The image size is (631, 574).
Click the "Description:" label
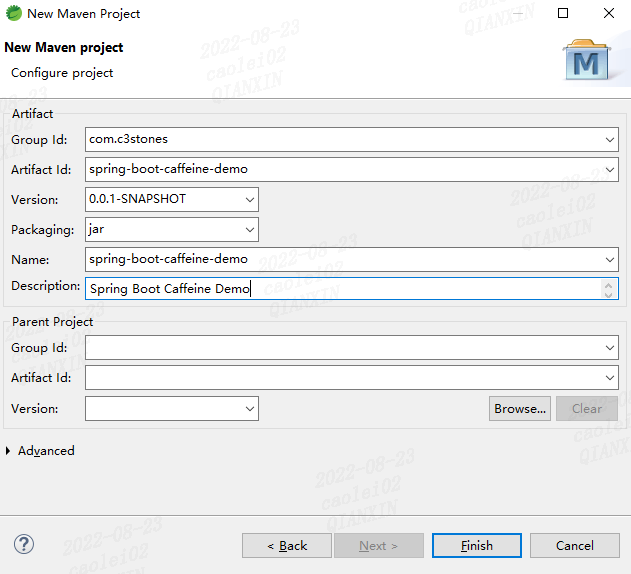click(x=45, y=286)
